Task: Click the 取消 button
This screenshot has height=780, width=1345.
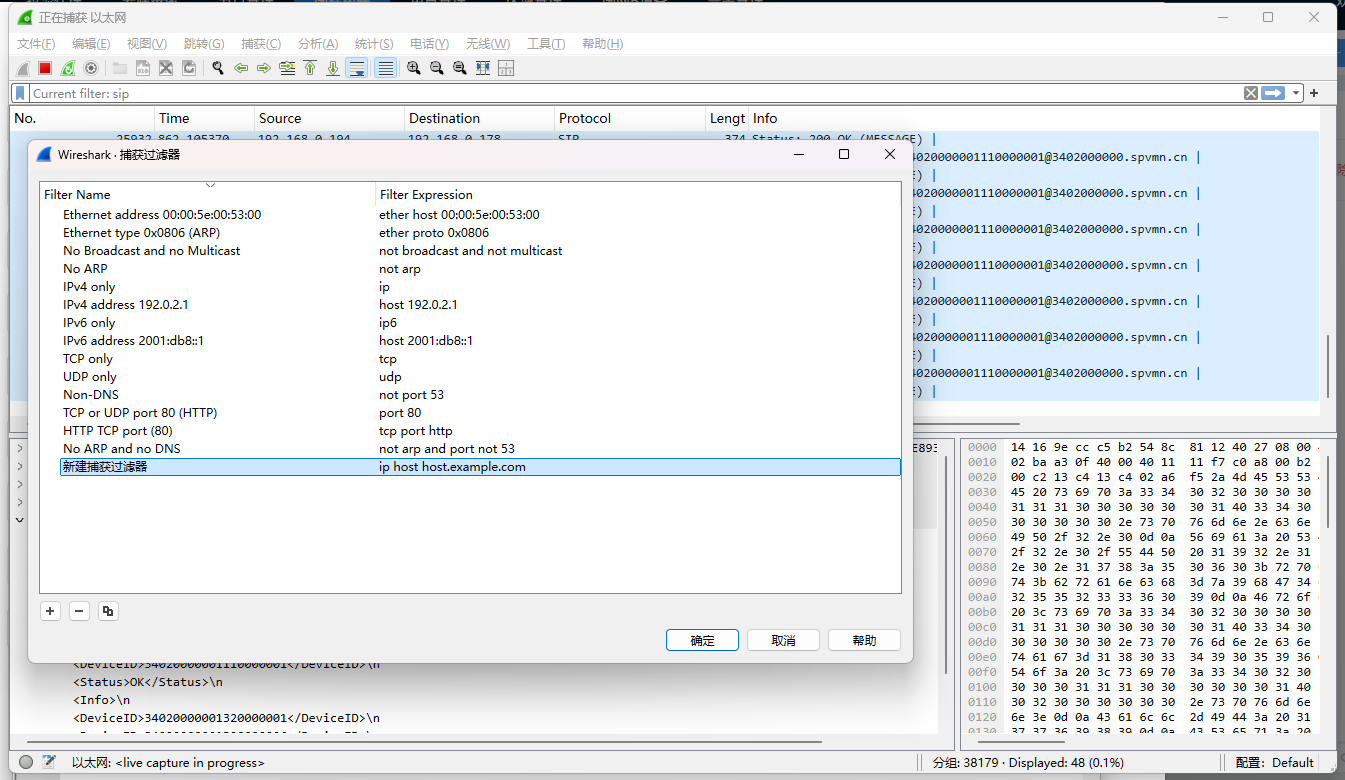Action: click(783, 640)
